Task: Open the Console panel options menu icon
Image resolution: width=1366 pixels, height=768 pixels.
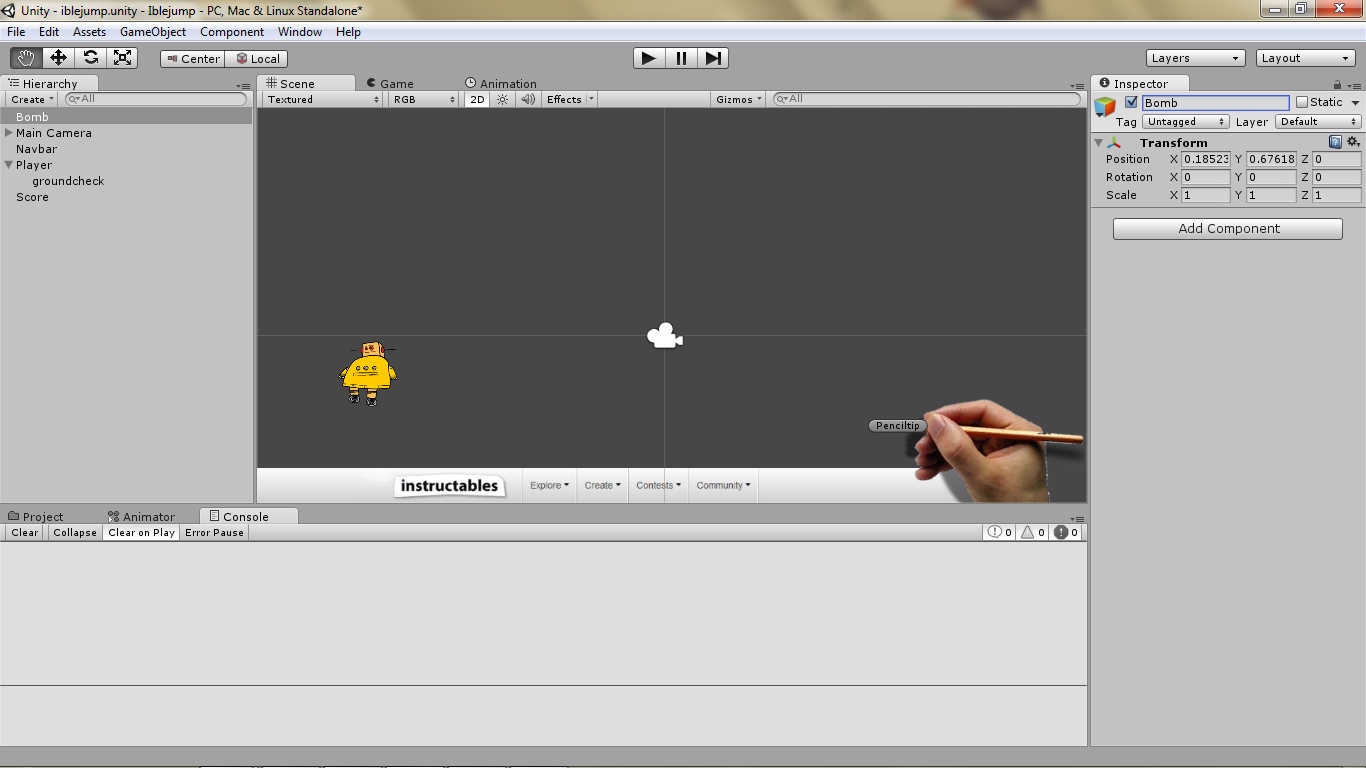Action: click(1077, 519)
